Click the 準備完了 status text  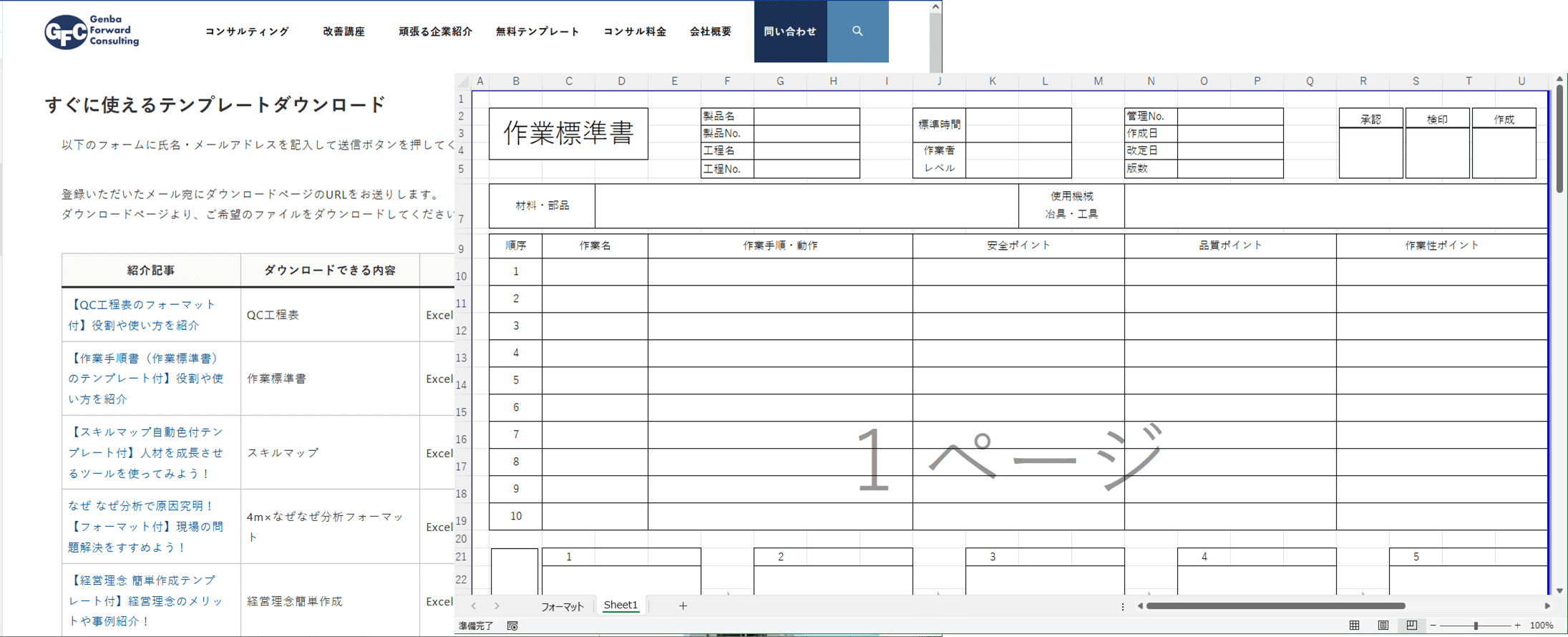click(476, 626)
